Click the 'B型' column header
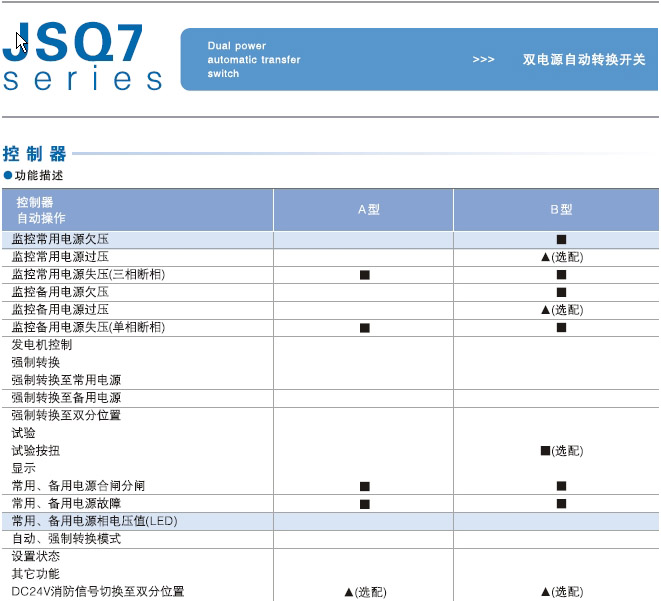 [x=561, y=209]
